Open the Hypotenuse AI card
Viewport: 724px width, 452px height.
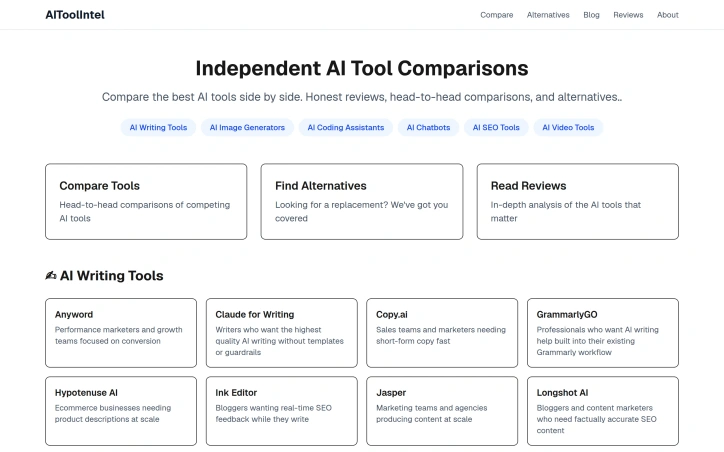(x=121, y=411)
